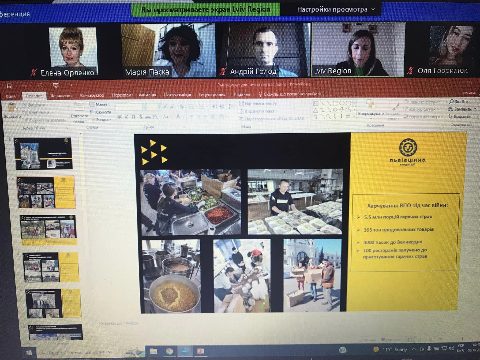Toggle Bold formatting in the font group

(120, 117)
